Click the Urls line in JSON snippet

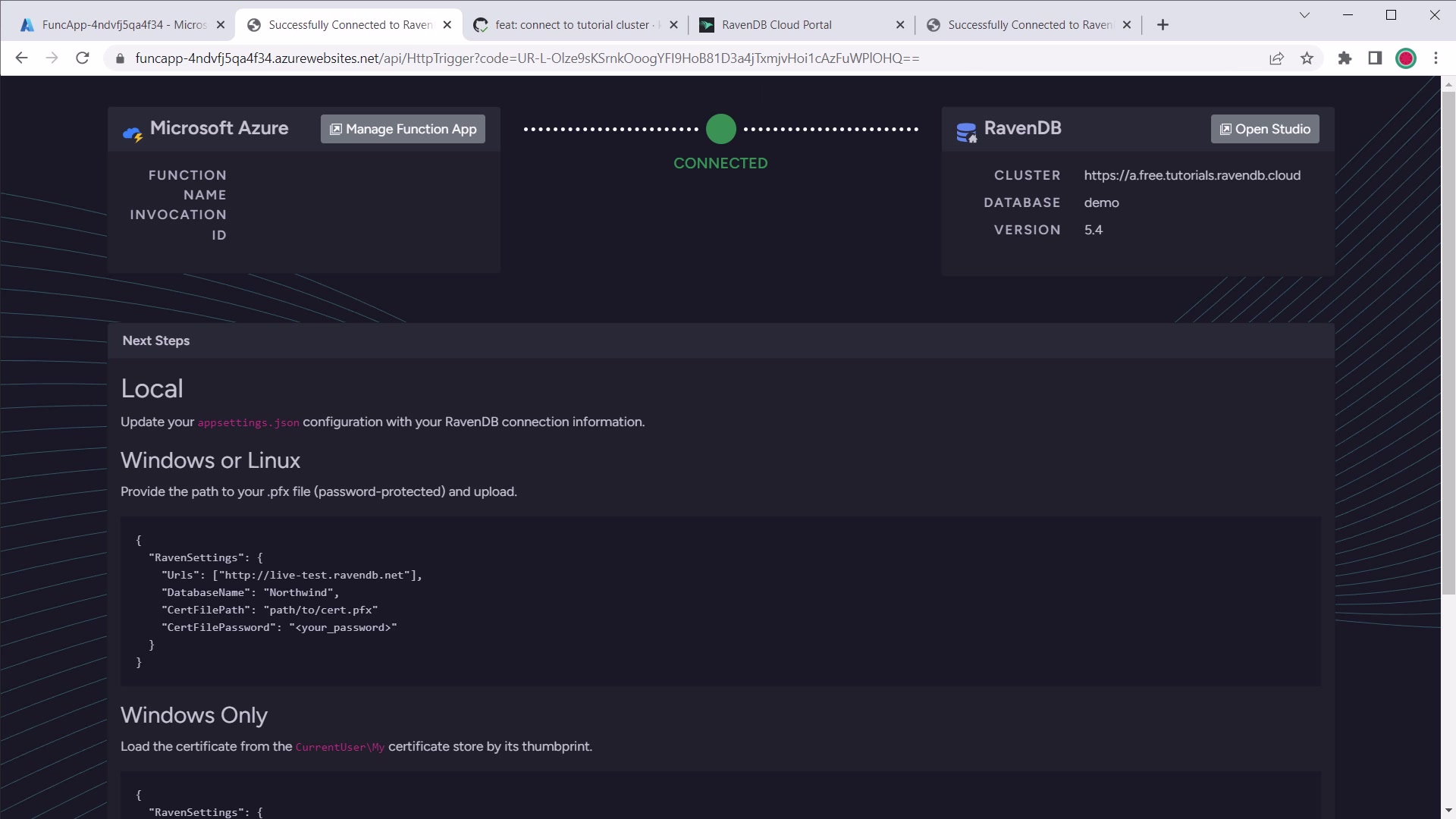click(x=291, y=575)
